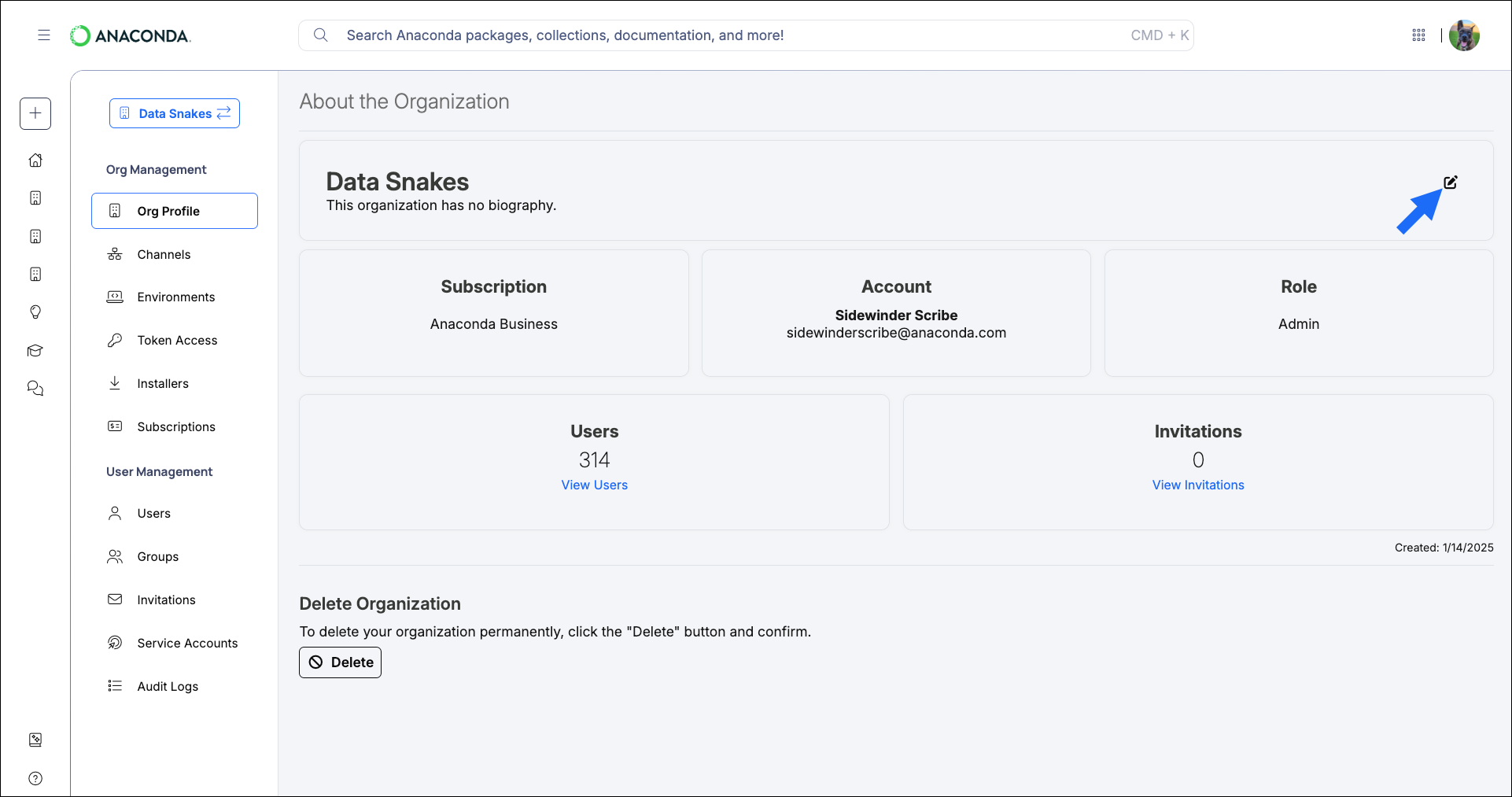Open the hamburger menu next to Anaconda logo
The width and height of the screenshot is (1512, 797).
[44, 35]
